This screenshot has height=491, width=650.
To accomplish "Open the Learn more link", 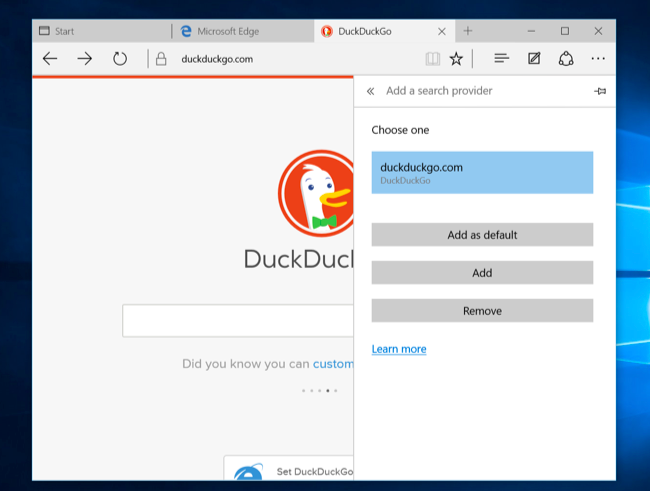I will (x=399, y=349).
